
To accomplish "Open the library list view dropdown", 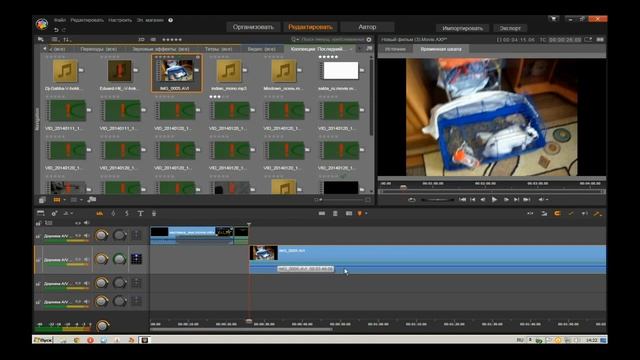I will point(55,40).
